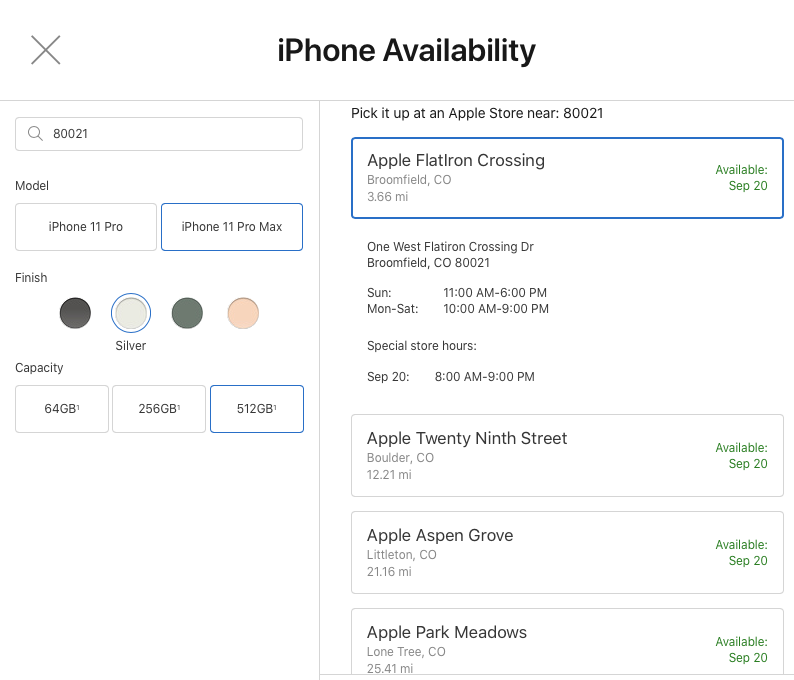Expand the Apple Aspen Grove store
794x680 pixels.
567,552
